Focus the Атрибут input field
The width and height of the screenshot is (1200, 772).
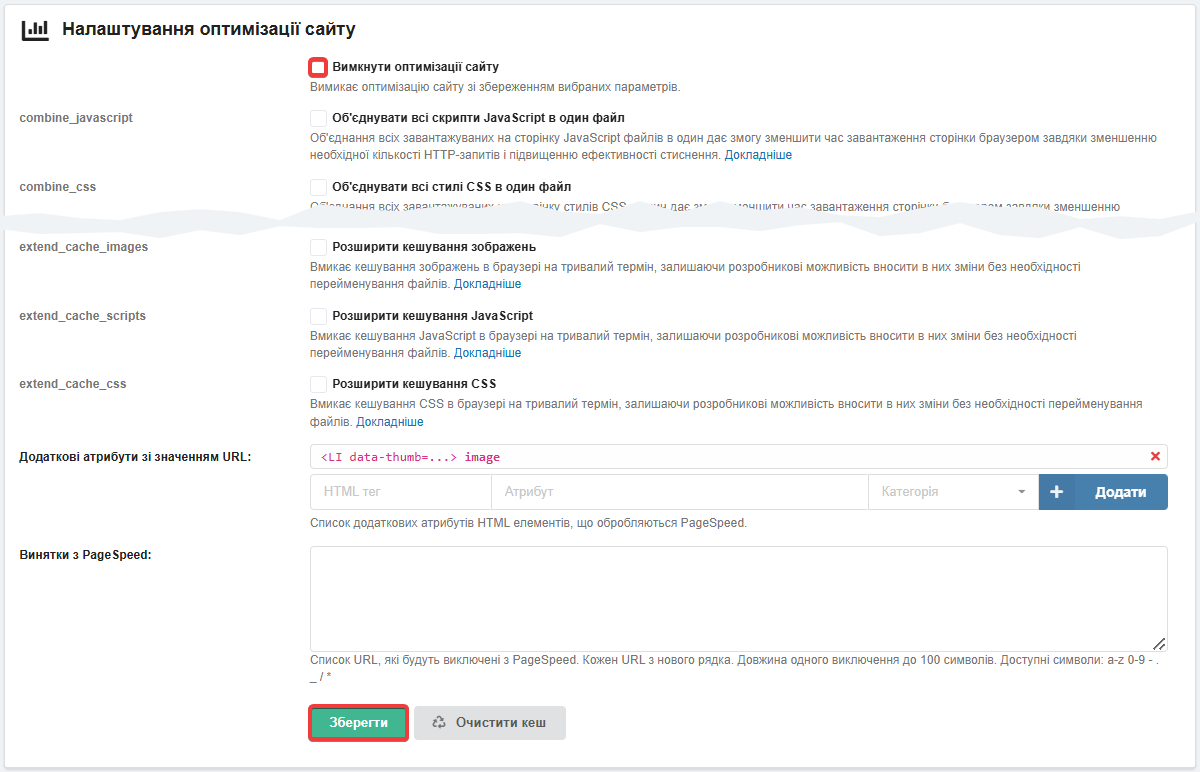point(679,492)
